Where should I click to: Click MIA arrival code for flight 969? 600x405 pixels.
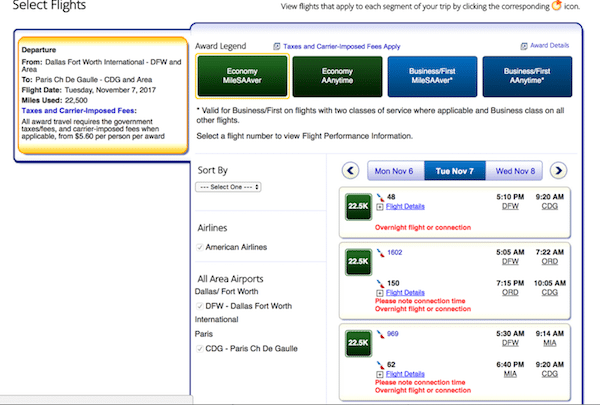[549, 343]
